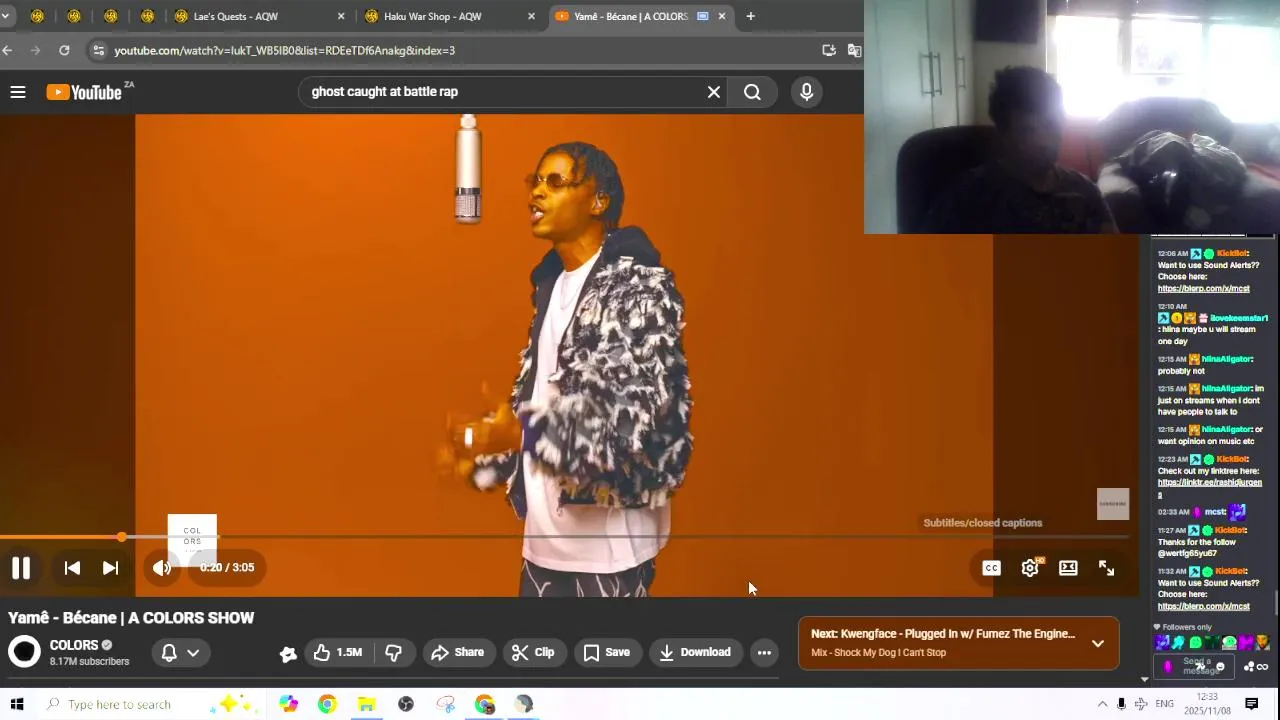Open the next video Kwengface title
Image resolution: width=1280 pixels, height=720 pixels.
[943, 634]
